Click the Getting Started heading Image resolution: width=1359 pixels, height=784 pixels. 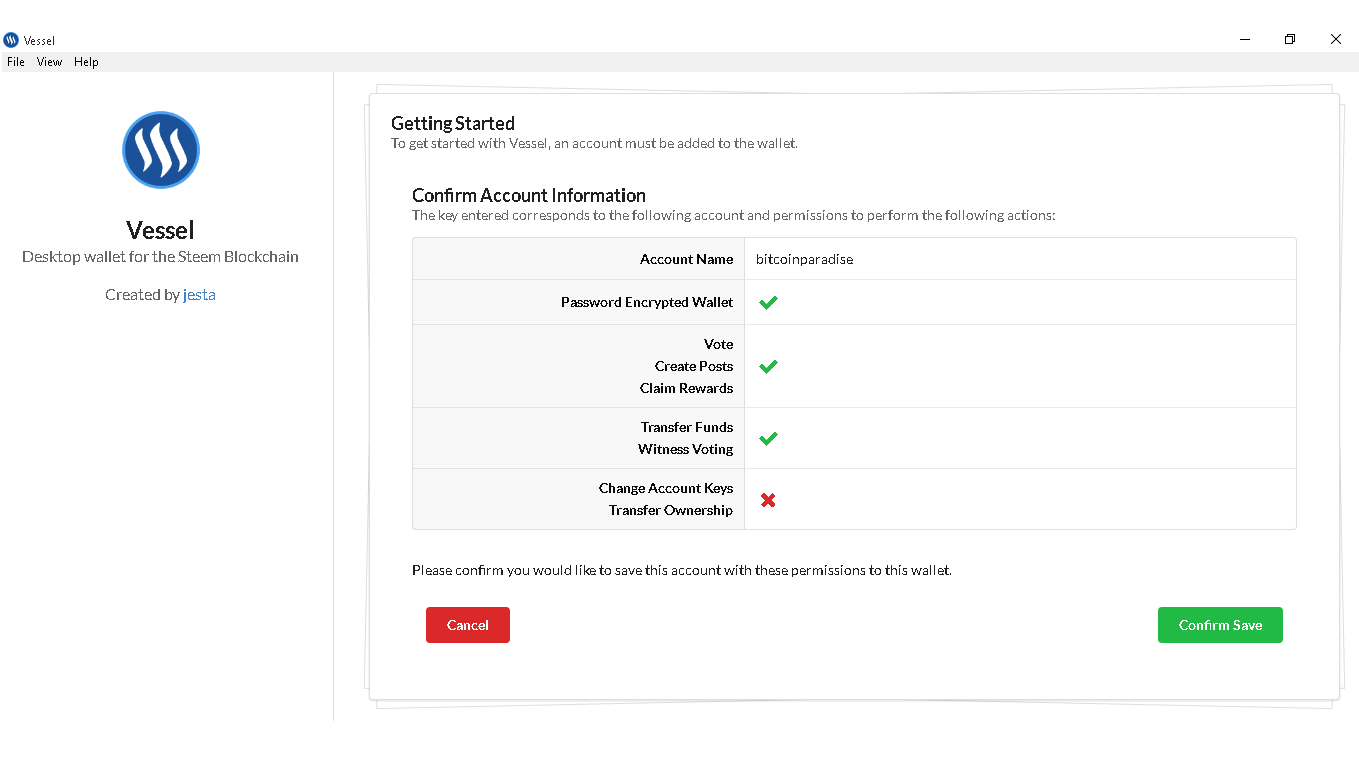[453, 124]
